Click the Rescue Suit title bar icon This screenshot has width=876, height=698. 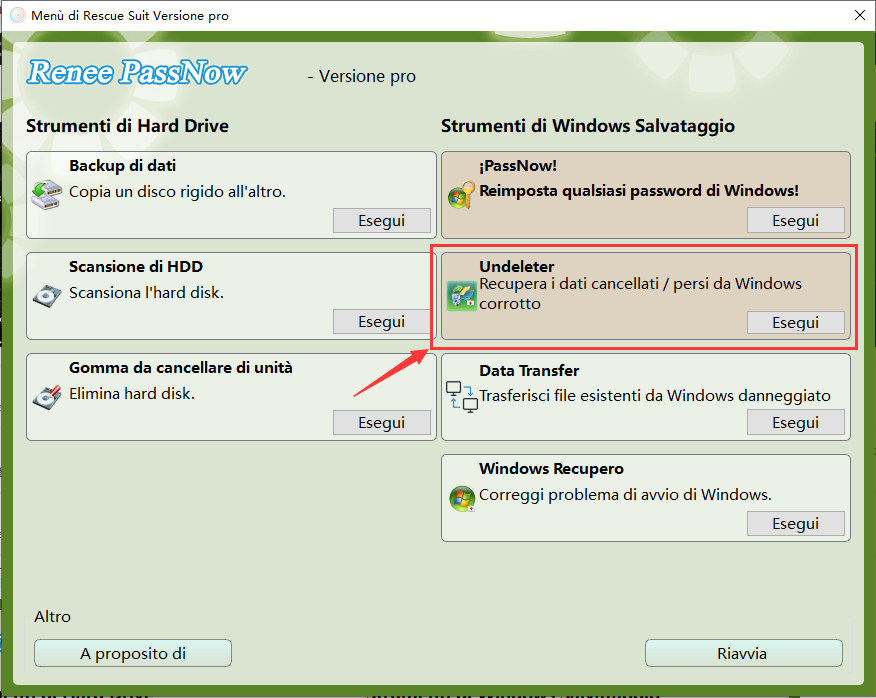tap(17, 15)
